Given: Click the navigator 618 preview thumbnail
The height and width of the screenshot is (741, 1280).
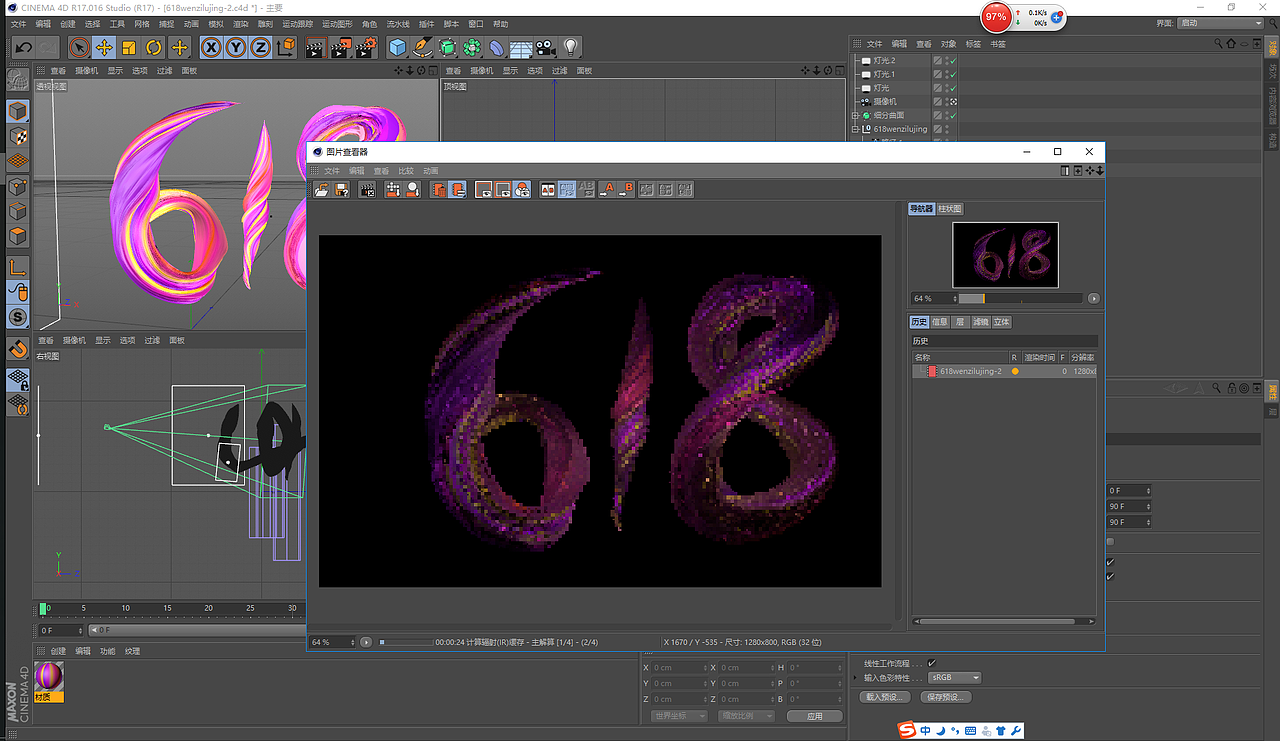Looking at the screenshot, I should point(1005,255).
